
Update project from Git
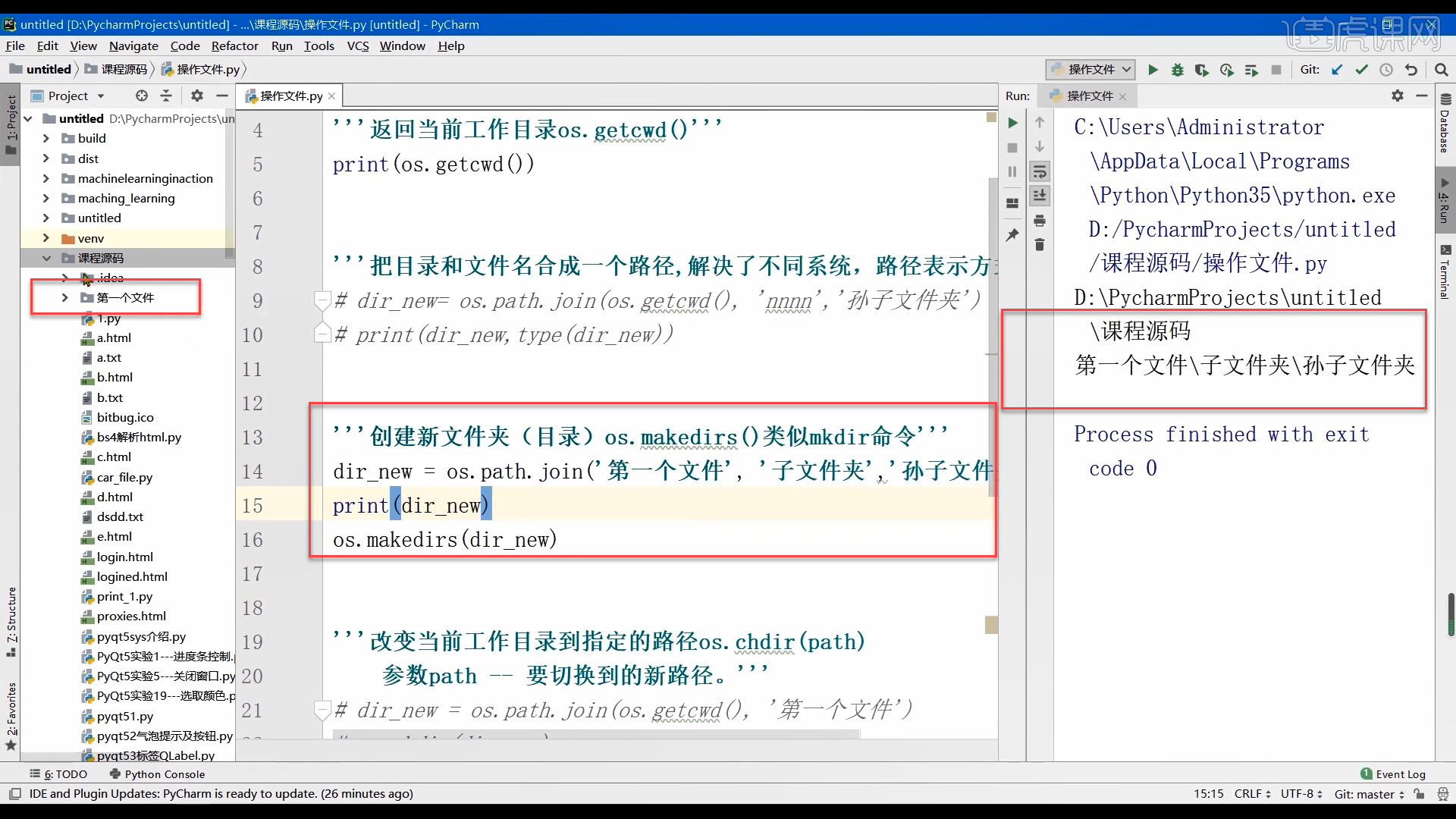(1337, 70)
